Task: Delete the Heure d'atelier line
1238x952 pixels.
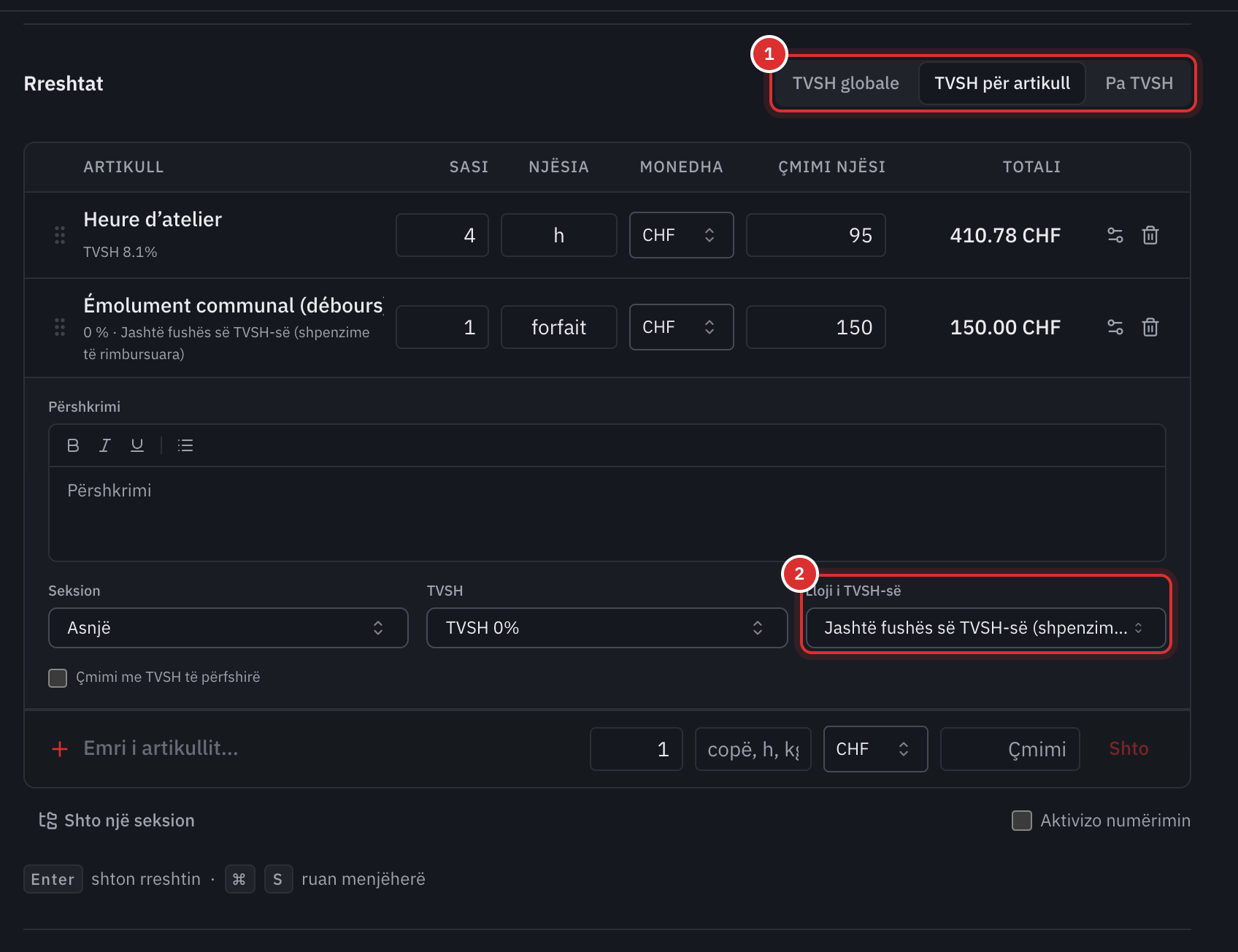Action: tap(1150, 235)
